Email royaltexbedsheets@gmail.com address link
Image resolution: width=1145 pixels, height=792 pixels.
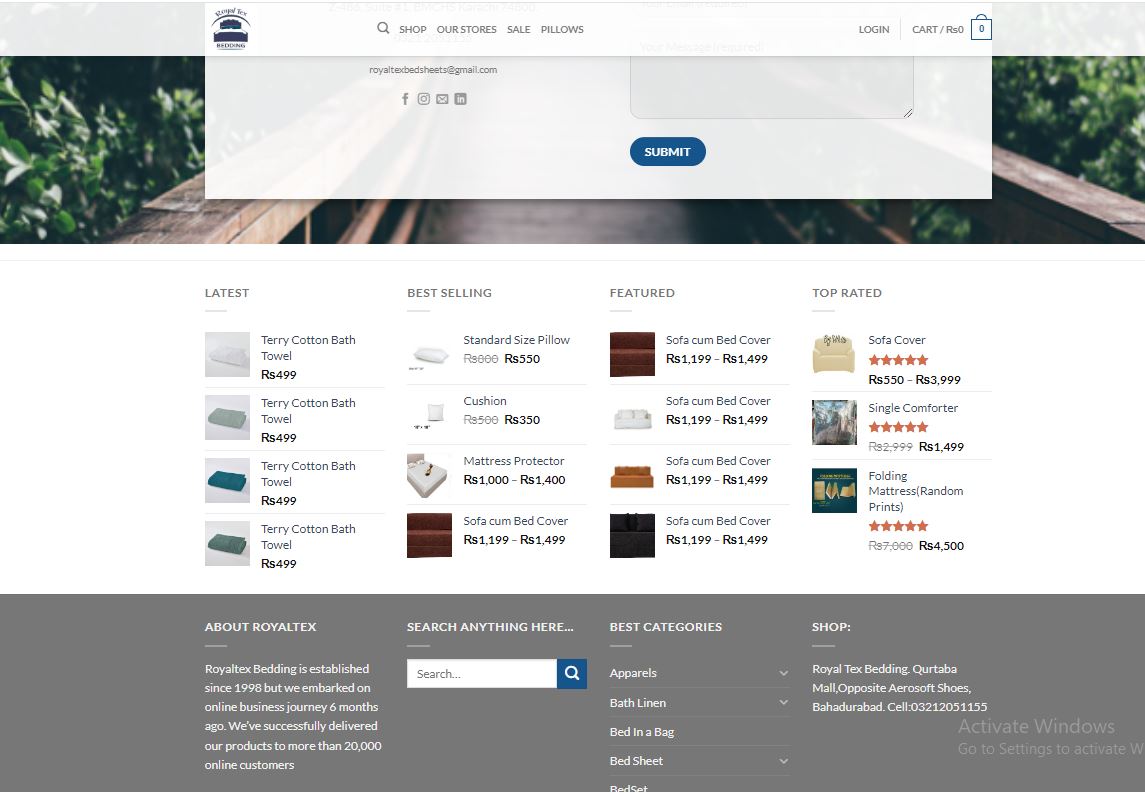(433, 69)
